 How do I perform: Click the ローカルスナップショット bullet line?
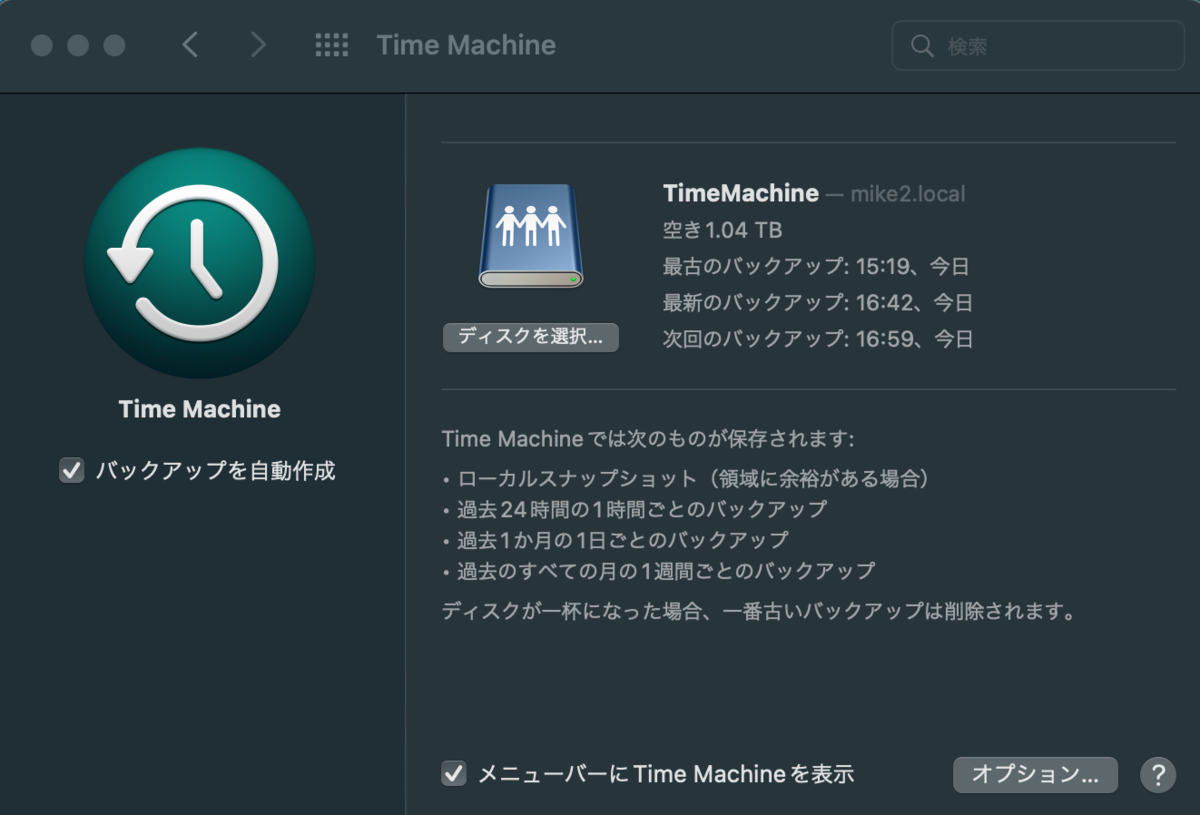(x=687, y=479)
